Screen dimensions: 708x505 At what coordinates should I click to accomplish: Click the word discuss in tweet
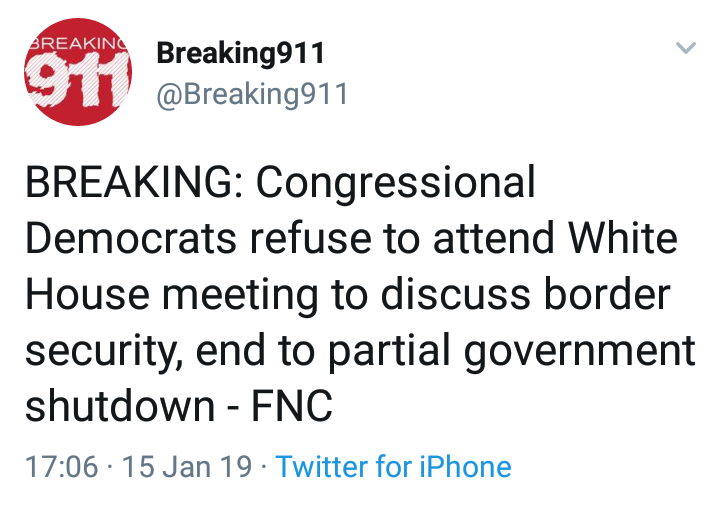click(x=456, y=294)
